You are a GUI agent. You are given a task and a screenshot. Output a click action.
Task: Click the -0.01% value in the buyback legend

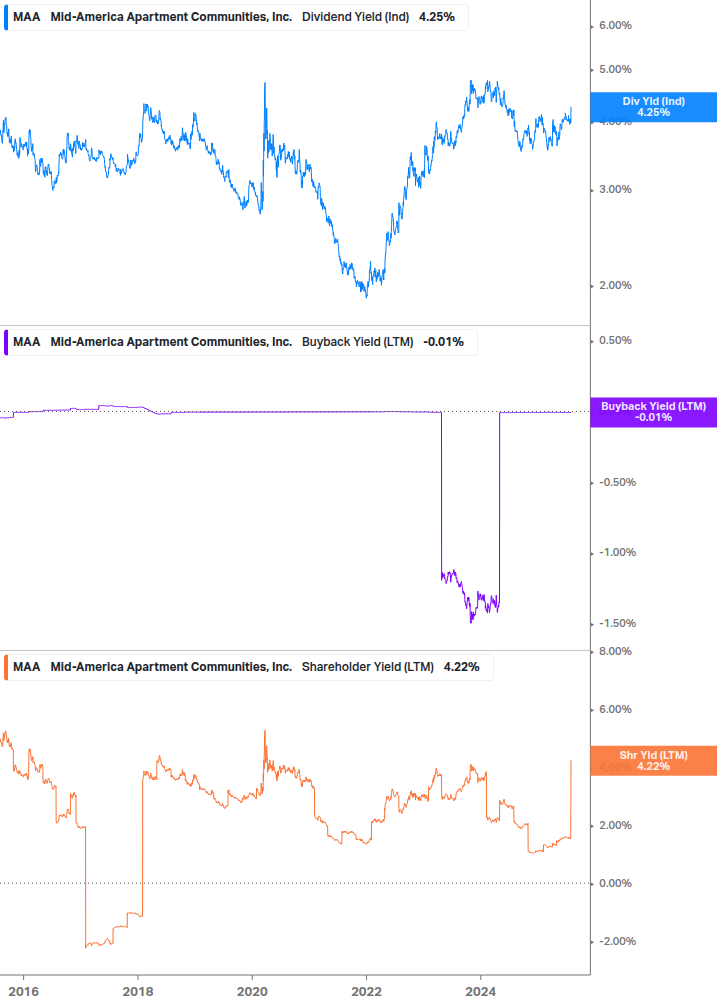point(443,342)
